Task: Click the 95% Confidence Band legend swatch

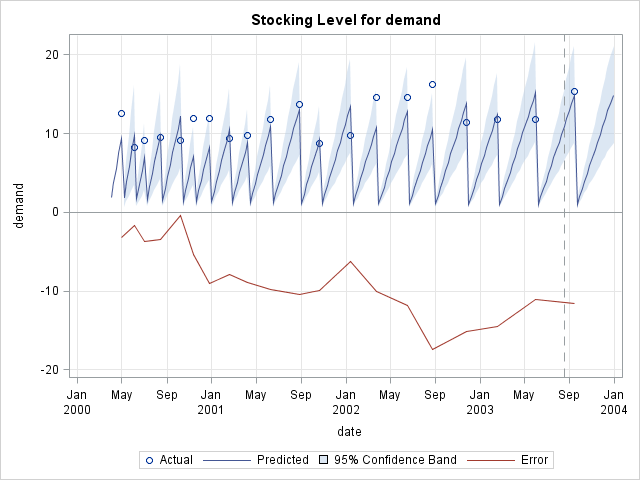Action: click(x=323, y=460)
